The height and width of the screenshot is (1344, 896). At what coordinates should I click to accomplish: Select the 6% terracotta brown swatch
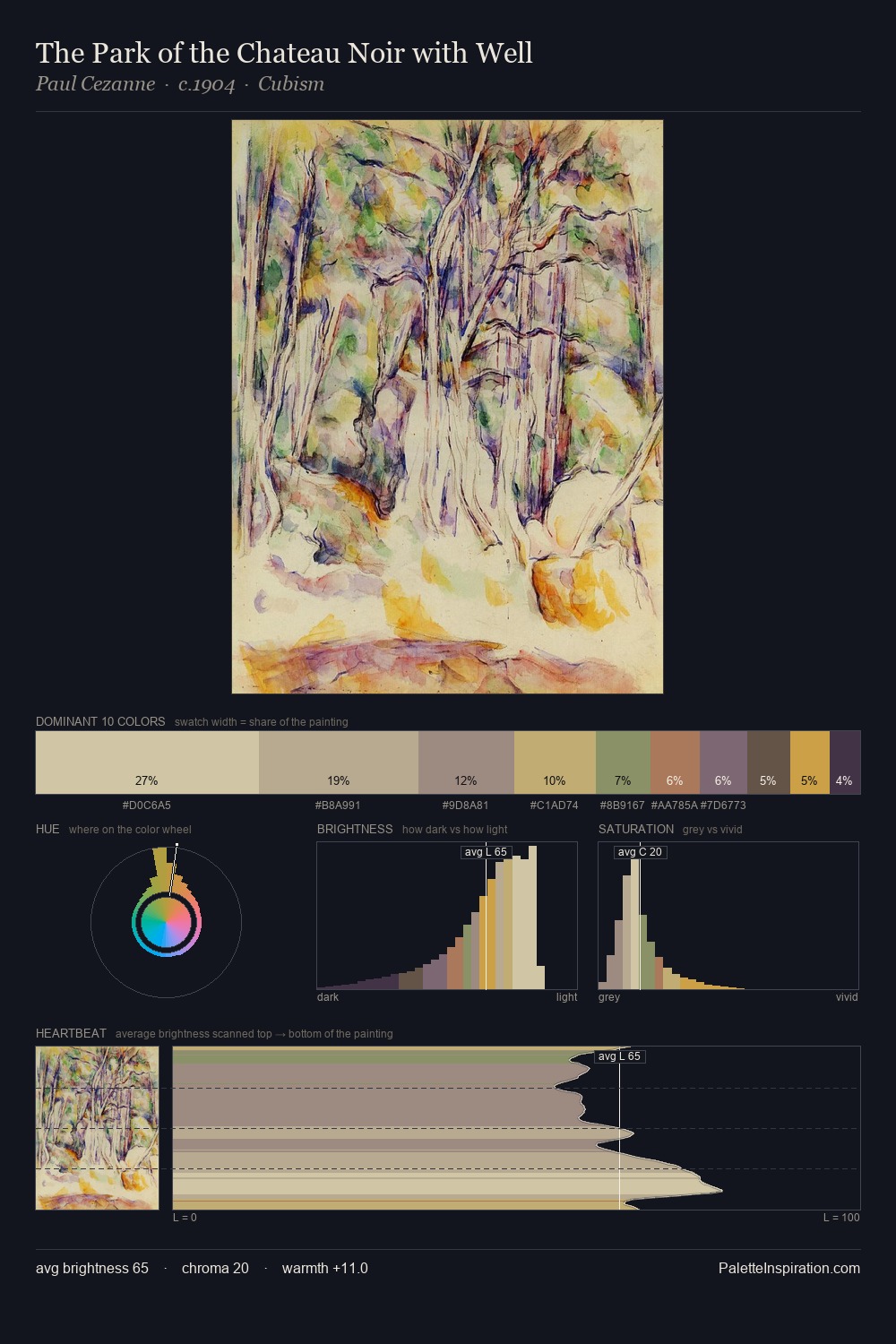click(x=675, y=762)
